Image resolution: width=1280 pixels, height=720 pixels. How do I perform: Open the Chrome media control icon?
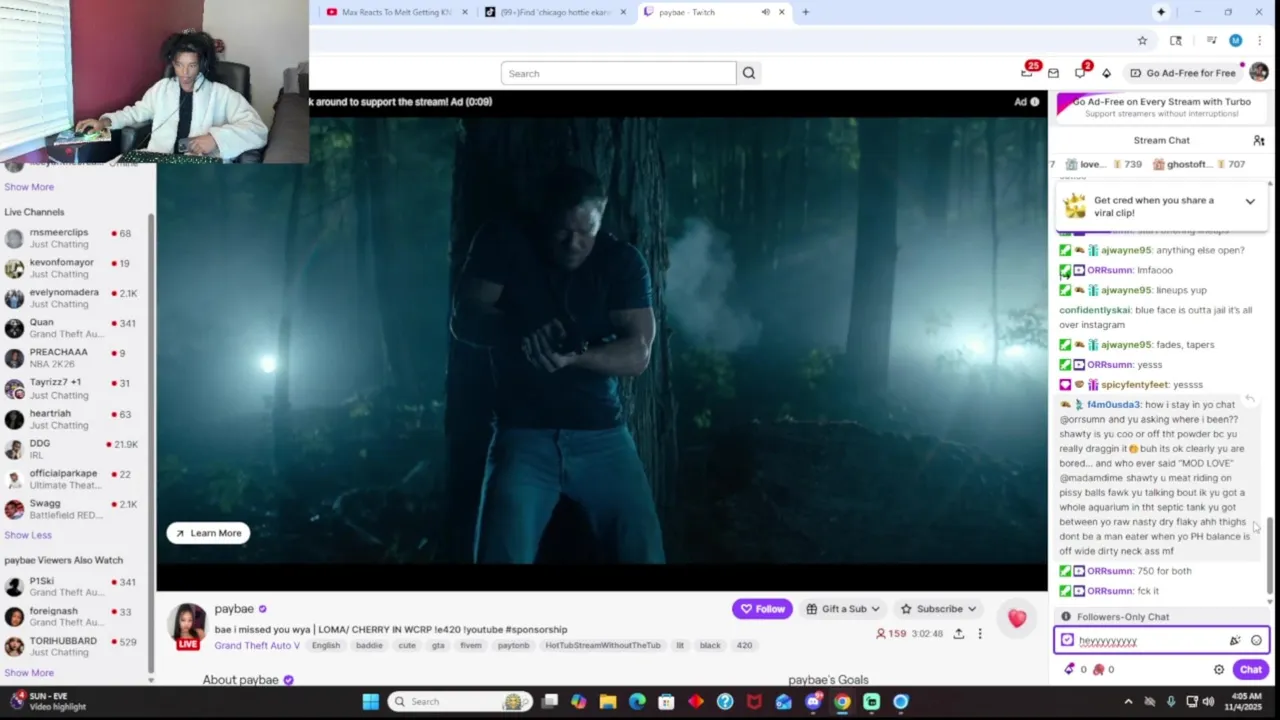pyautogui.click(x=1211, y=41)
